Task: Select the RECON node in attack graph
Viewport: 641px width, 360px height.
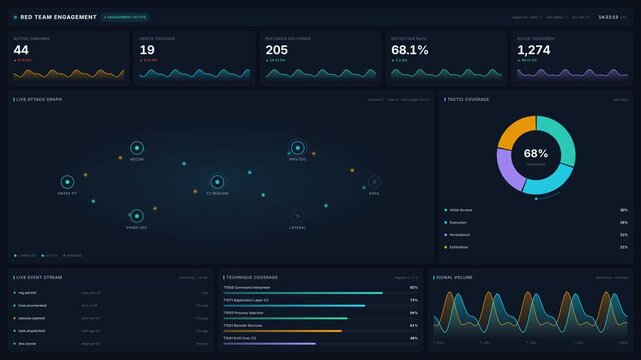Action: pos(137,148)
